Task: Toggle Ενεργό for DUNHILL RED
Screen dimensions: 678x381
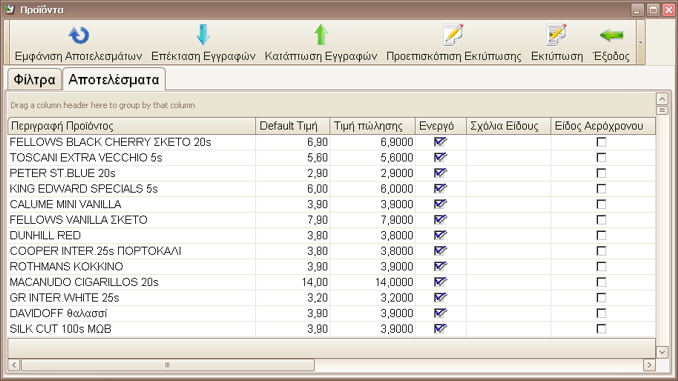Action: pyautogui.click(x=440, y=235)
